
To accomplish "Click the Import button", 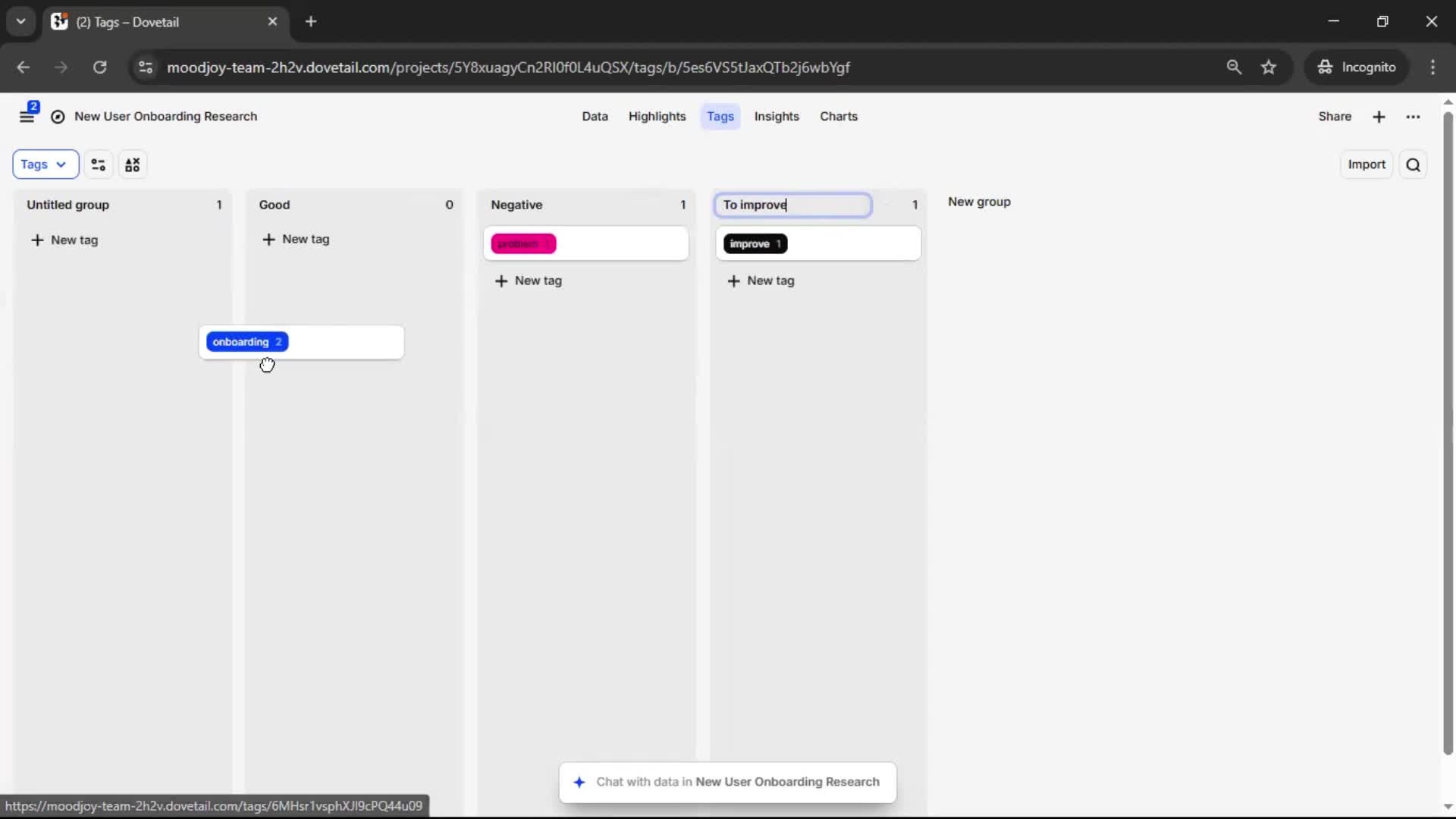I will [1367, 165].
